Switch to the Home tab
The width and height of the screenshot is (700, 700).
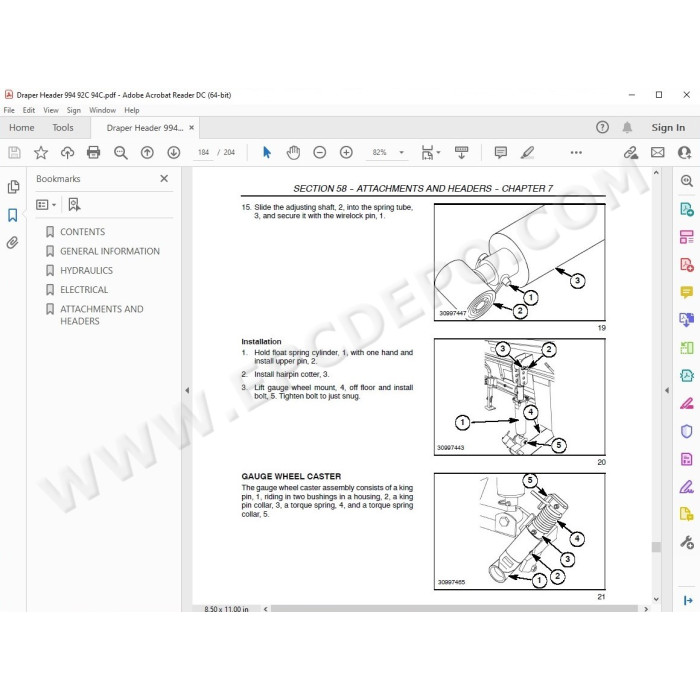[21, 128]
